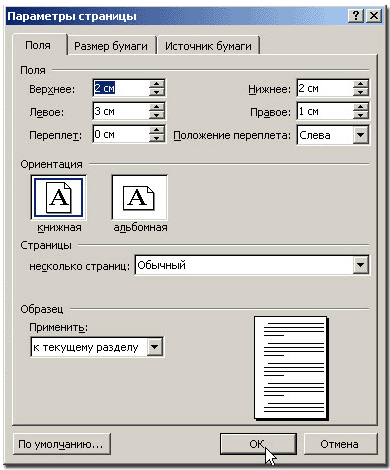This screenshot has height=470, width=390.
Task: Decrease the Правое margin with down arrow
Action: pyautogui.click(x=360, y=115)
